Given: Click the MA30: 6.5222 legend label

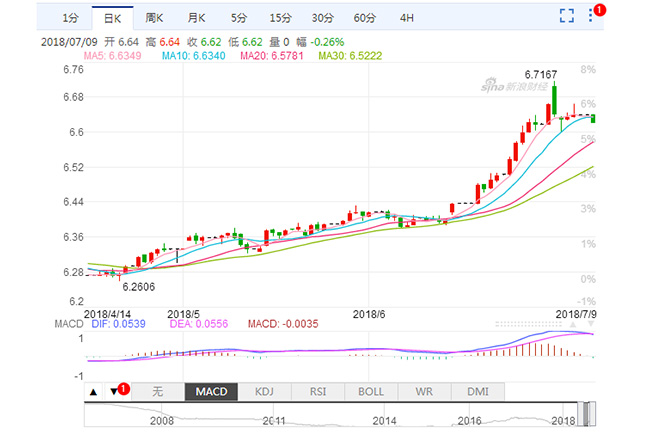Looking at the screenshot, I should click(350, 56).
